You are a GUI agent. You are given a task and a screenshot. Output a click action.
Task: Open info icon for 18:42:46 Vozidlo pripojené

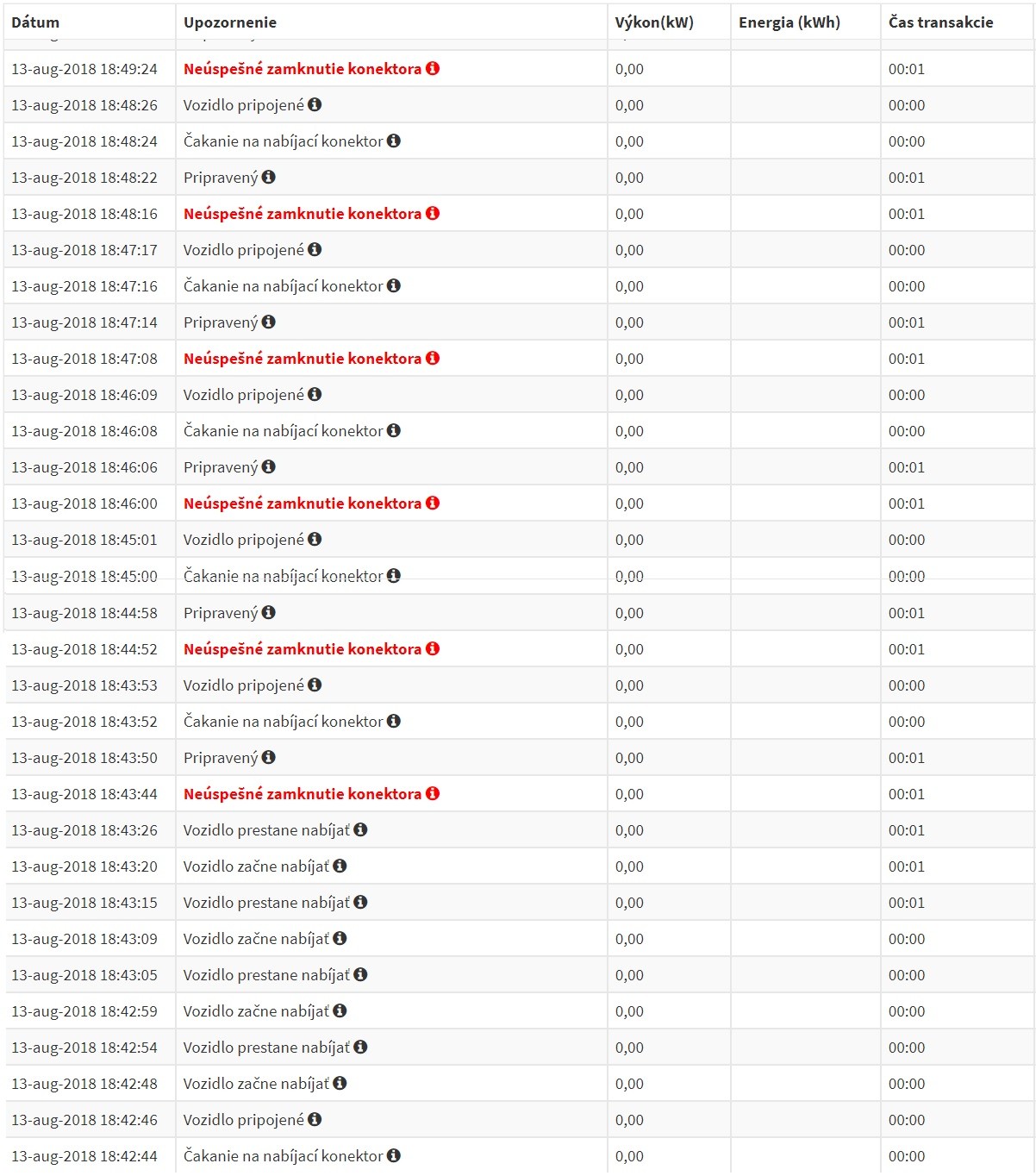tap(315, 1119)
